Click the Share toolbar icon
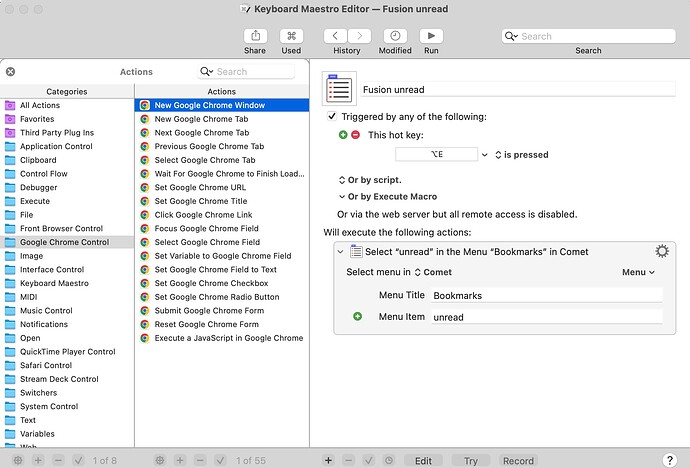 255,36
